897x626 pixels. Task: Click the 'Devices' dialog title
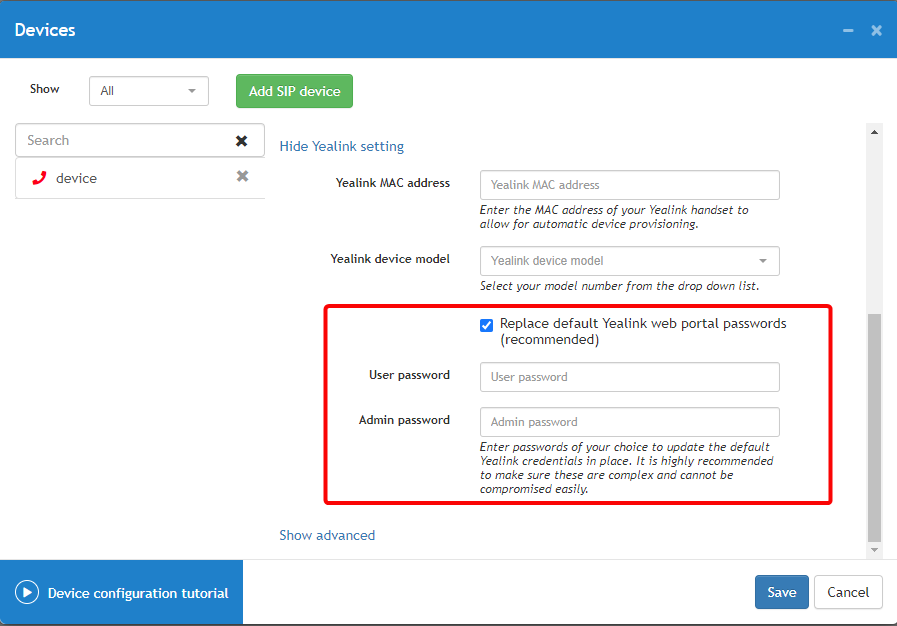(x=45, y=30)
